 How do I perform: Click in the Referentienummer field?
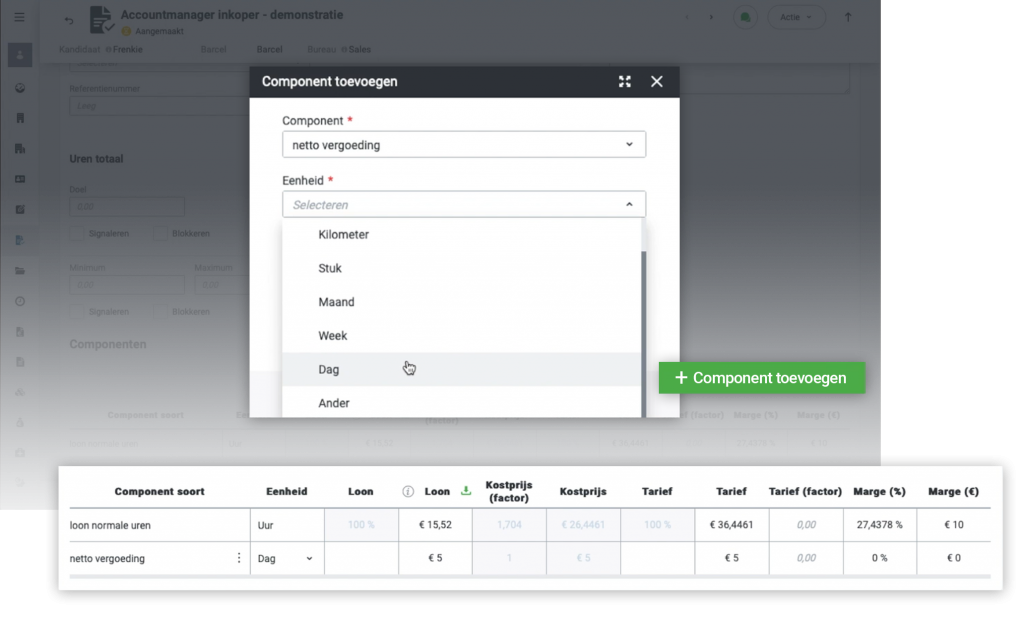tap(159, 106)
